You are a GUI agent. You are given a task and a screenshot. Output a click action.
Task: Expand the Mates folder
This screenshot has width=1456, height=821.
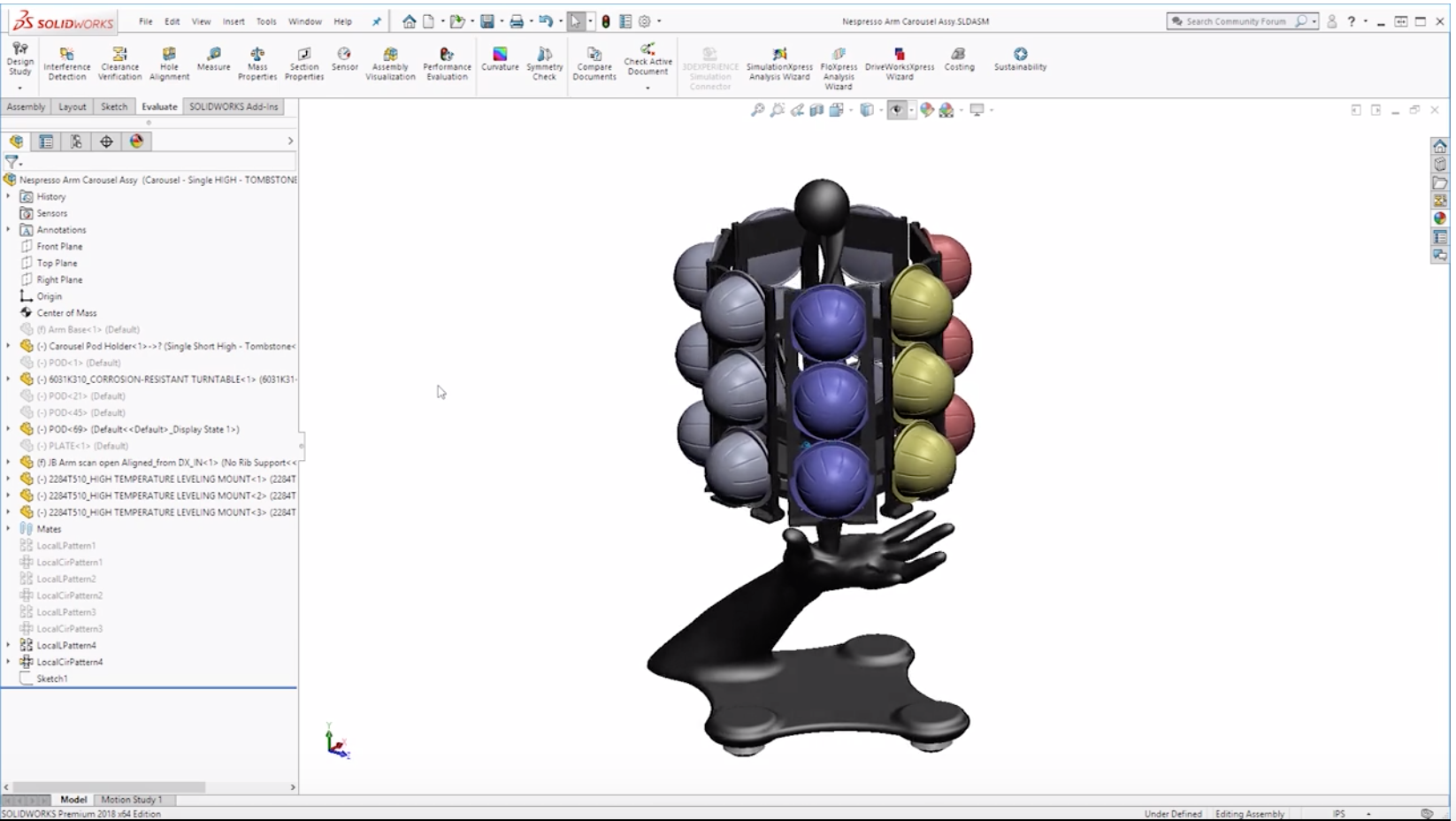[x=9, y=529]
